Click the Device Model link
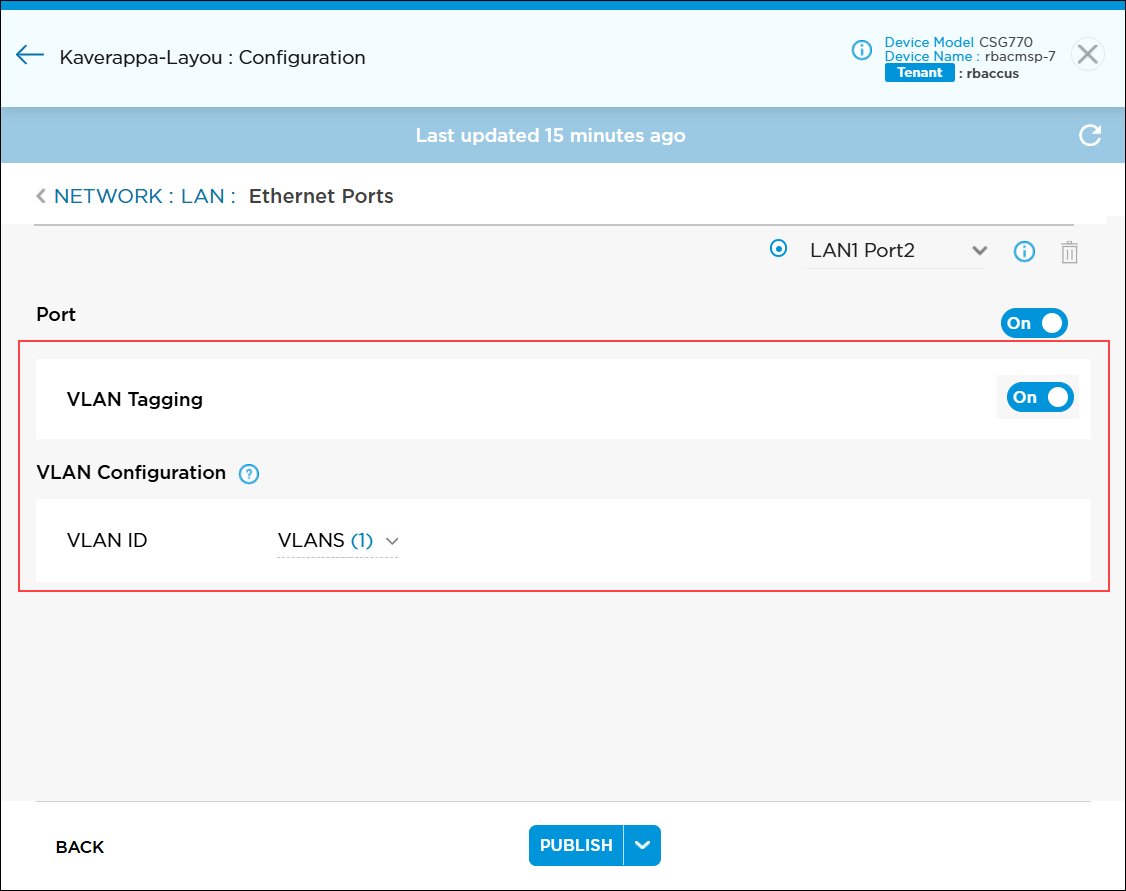1126x891 pixels. coord(929,43)
